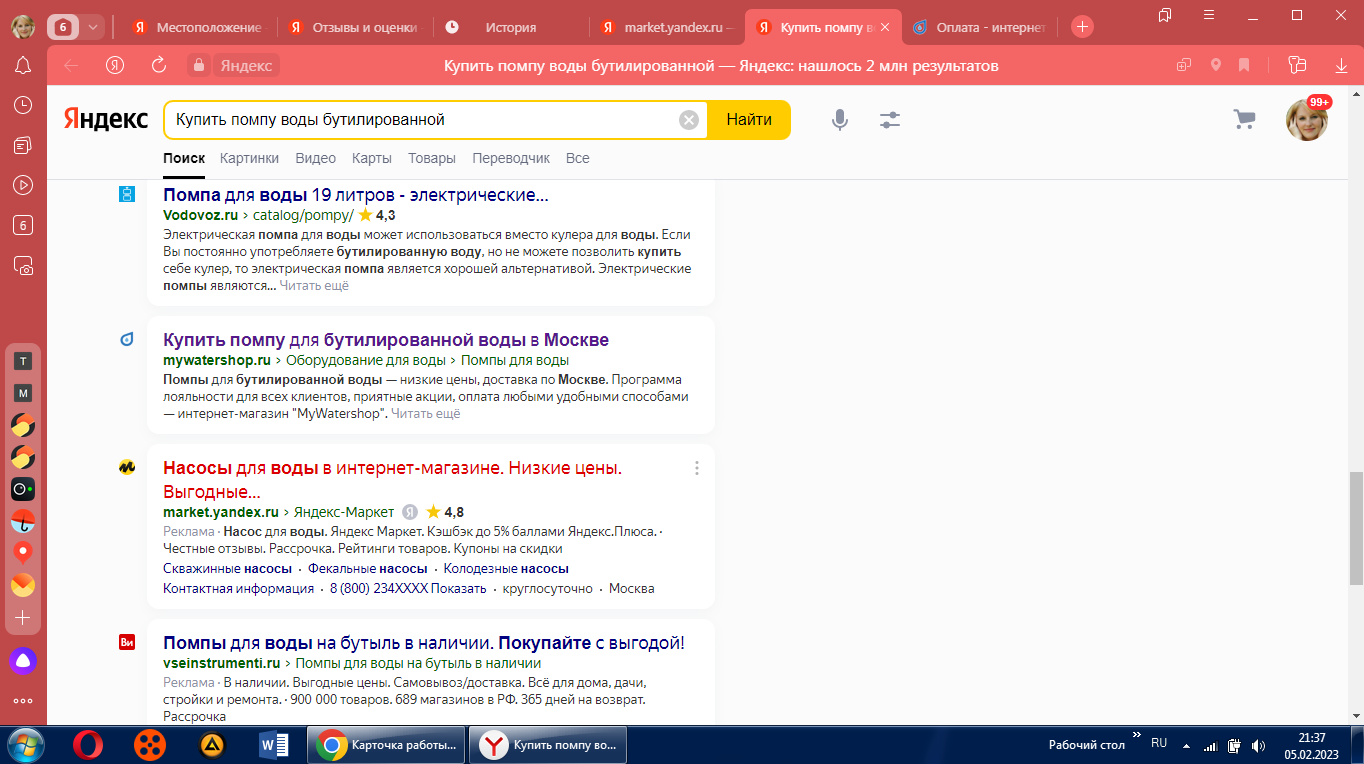Screen dimensions: 1364x764
Task: Select the Картинки search category
Action: coord(250,158)
